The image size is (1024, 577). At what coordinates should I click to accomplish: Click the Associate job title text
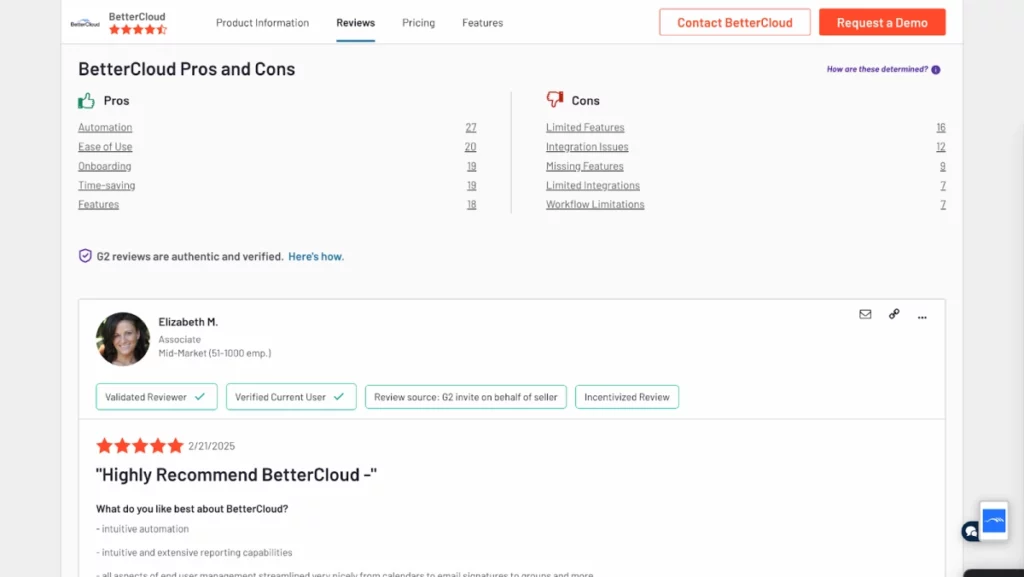click(x=180, y=339)
